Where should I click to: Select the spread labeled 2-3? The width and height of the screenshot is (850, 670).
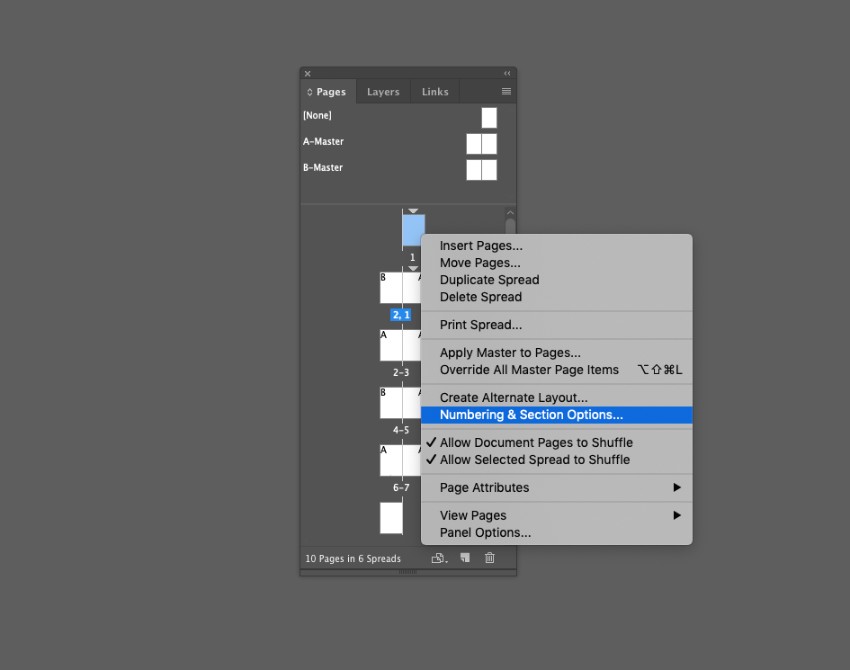pos(400,345)
